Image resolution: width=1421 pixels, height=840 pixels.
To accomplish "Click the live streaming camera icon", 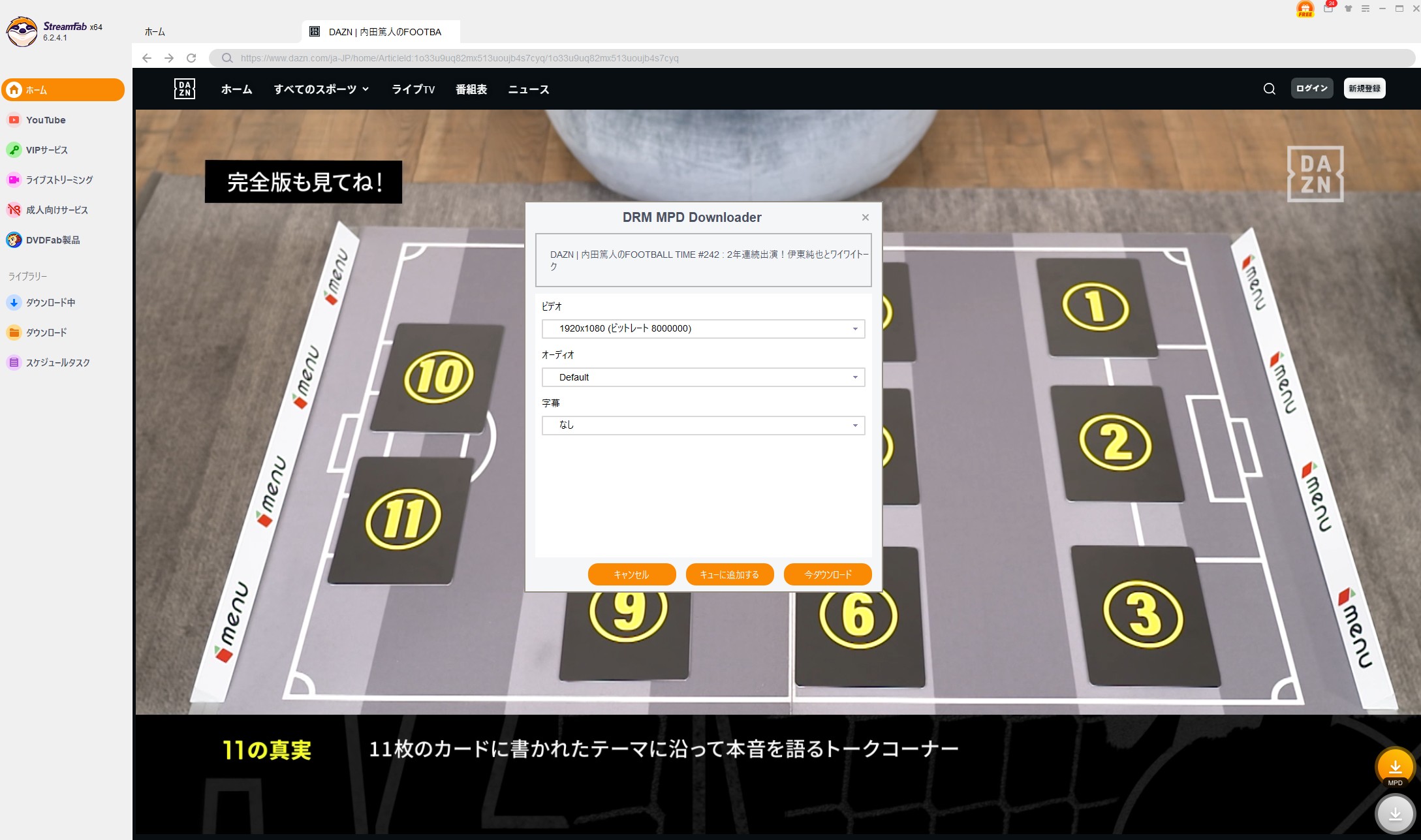I will [x=14, y=179].
